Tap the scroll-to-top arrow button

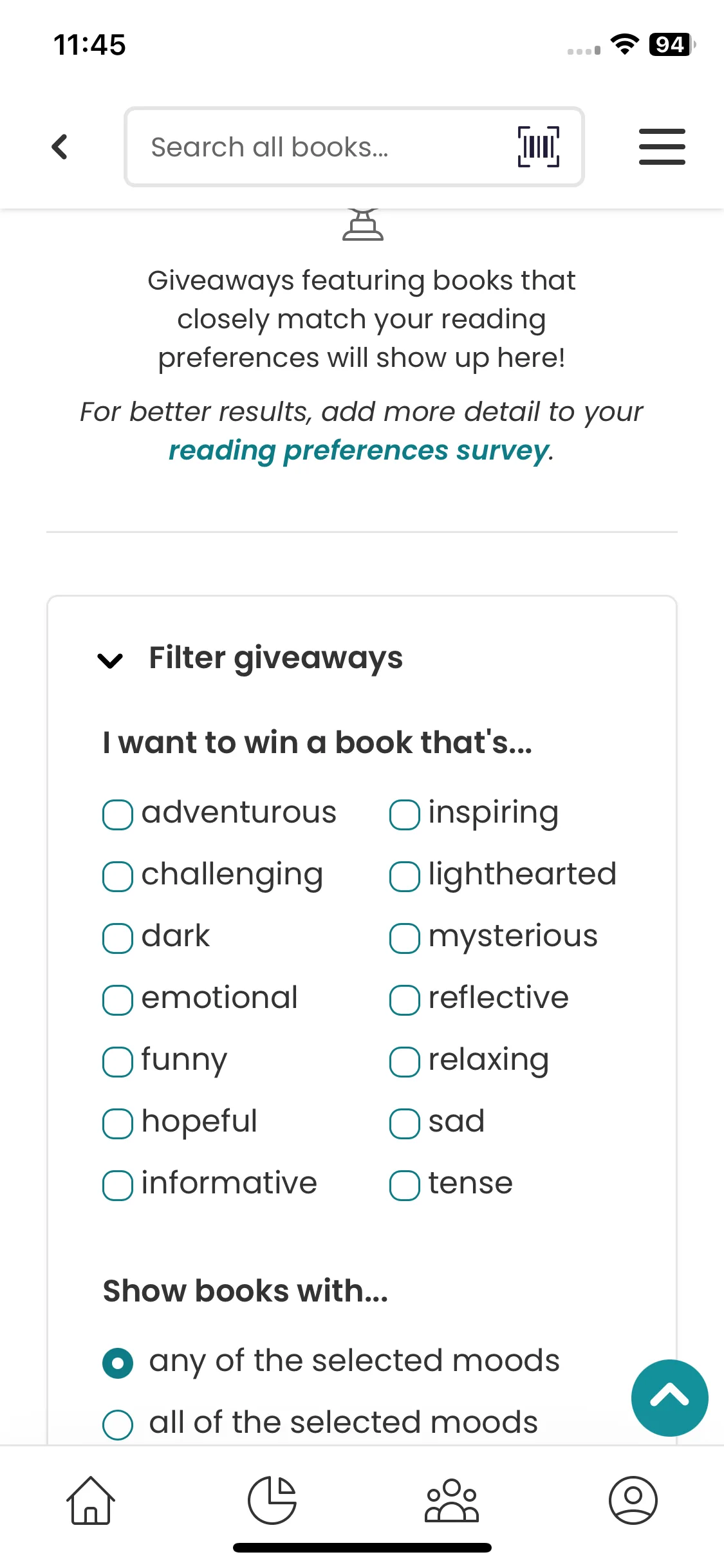(x=669, y=1397)
